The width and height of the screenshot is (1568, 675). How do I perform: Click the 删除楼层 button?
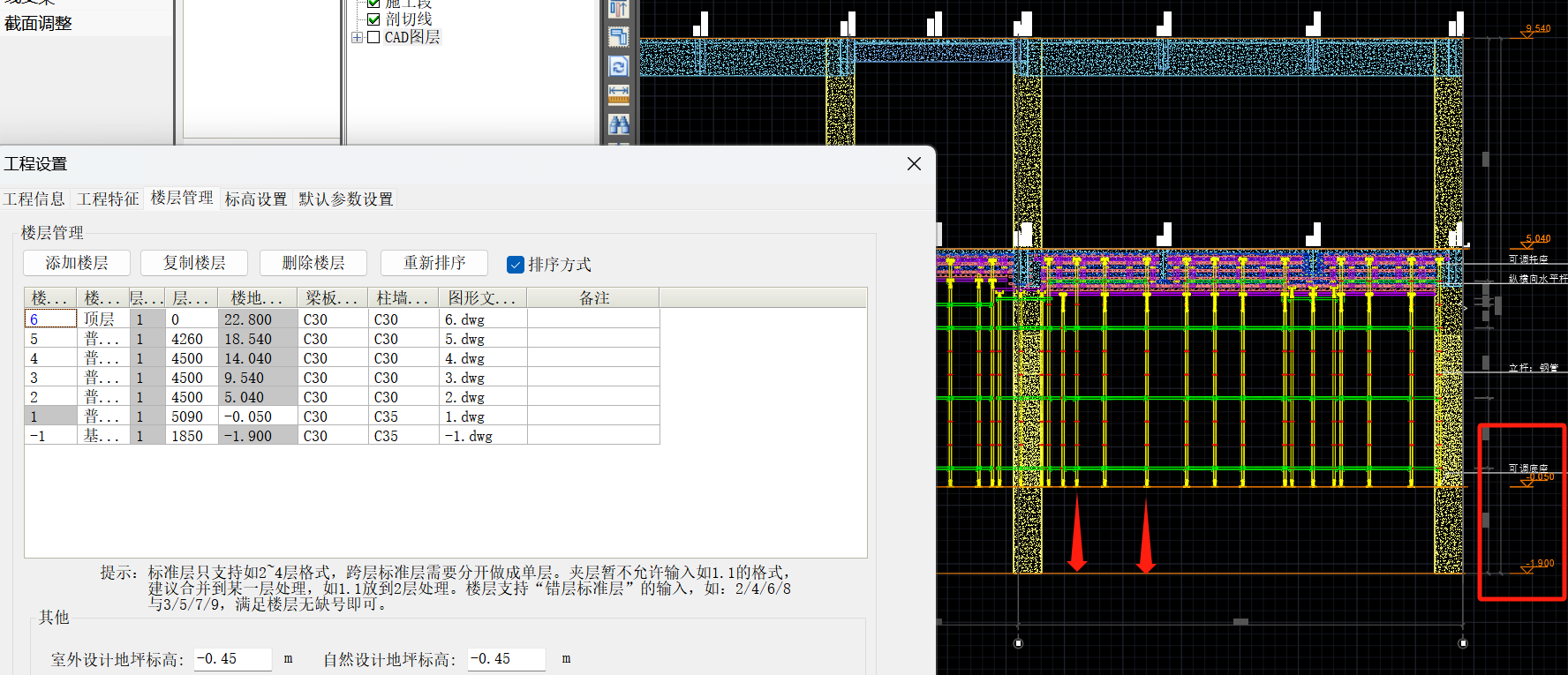pos(313,263)
